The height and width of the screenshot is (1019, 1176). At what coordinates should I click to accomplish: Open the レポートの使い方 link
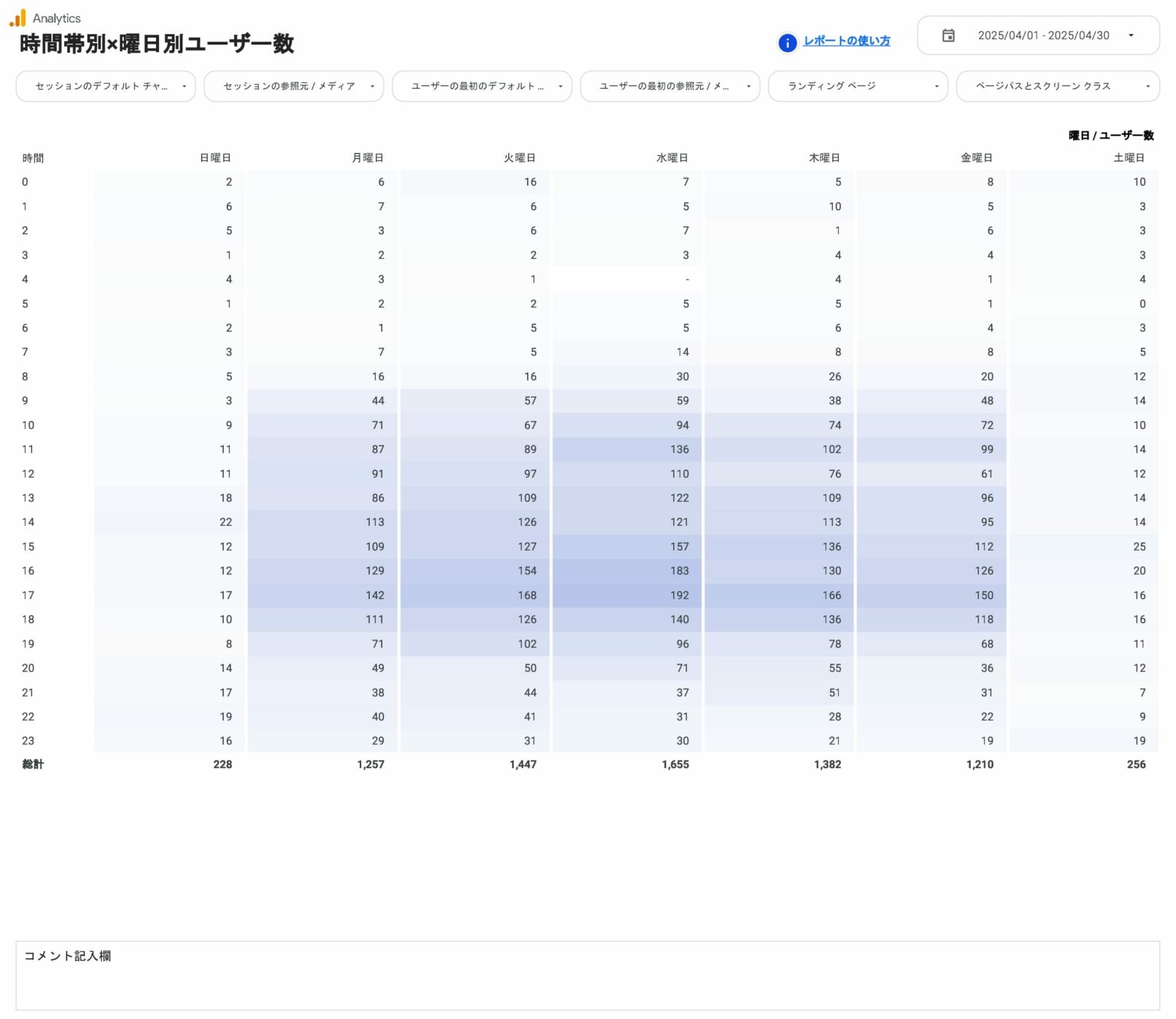tap(846, 41)
